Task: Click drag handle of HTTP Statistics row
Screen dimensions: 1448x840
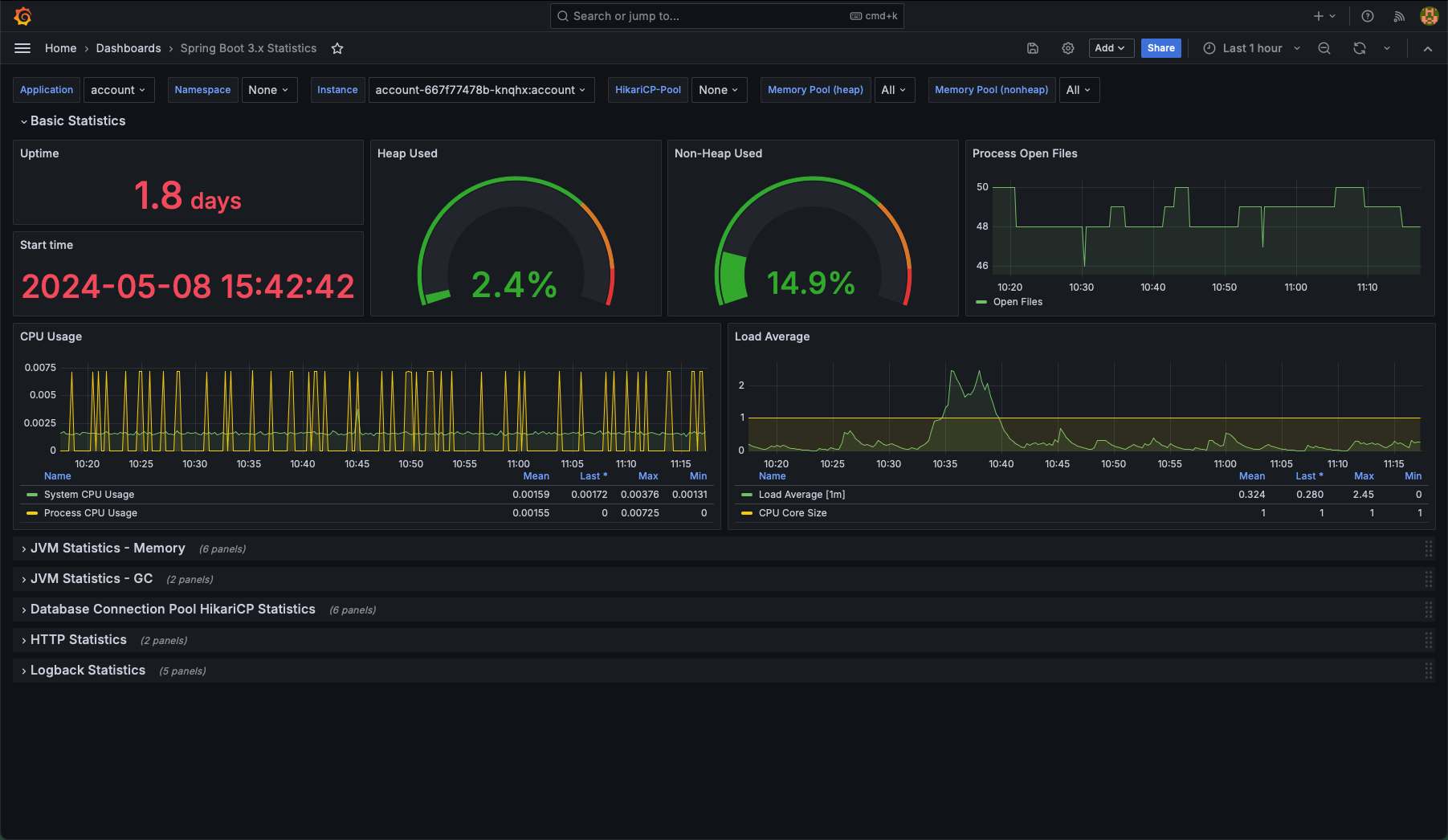Action: [1429, 640]
